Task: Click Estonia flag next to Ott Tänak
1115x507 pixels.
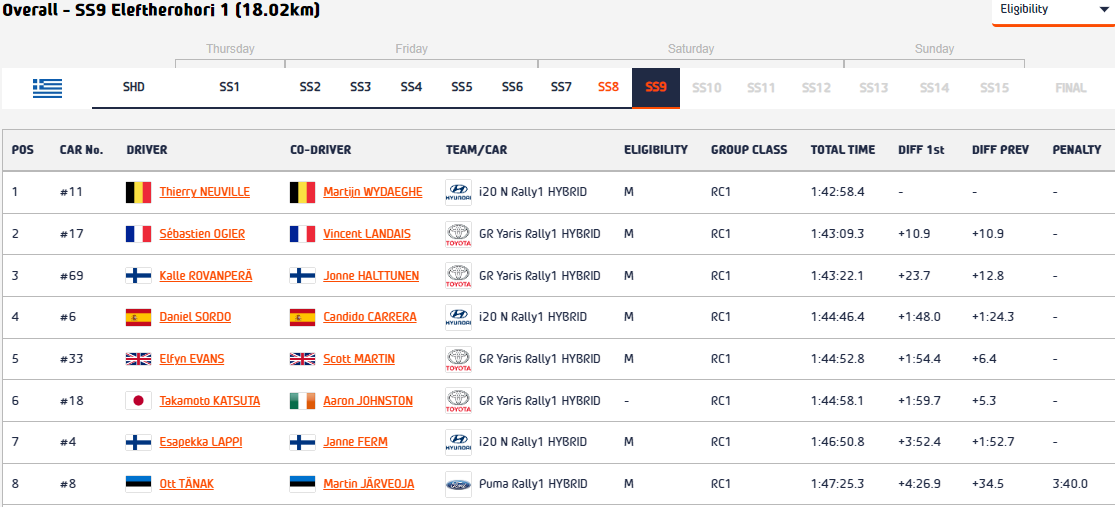Action: 138,484
